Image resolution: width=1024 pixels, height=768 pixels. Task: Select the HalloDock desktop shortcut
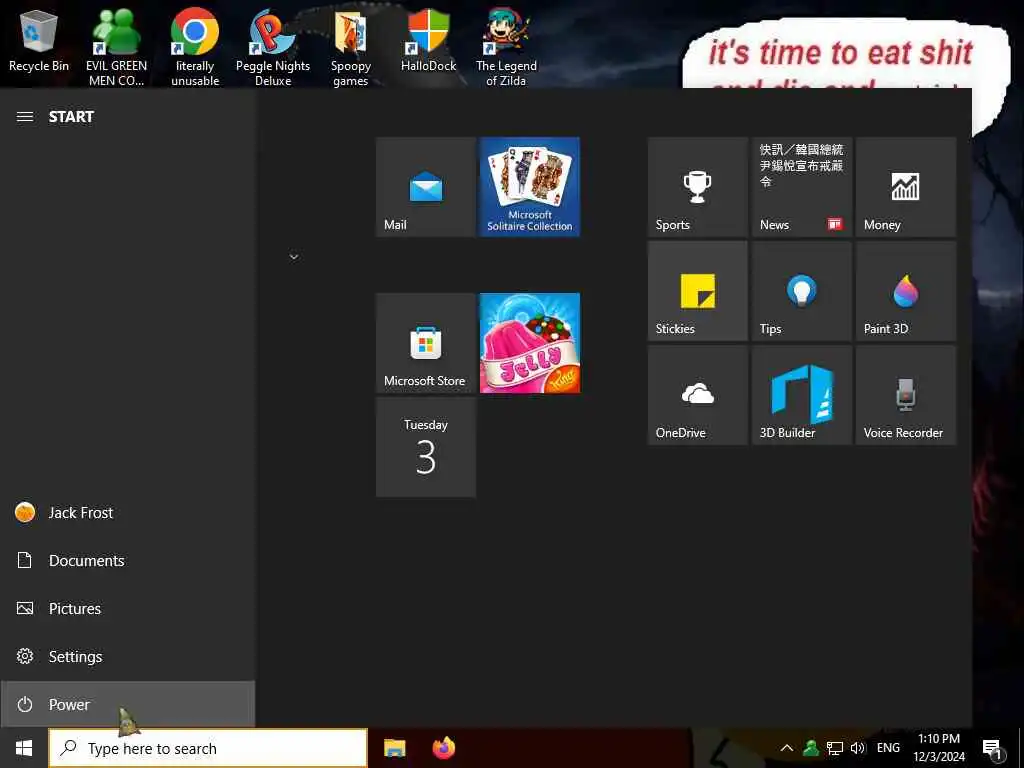[428, 42]
